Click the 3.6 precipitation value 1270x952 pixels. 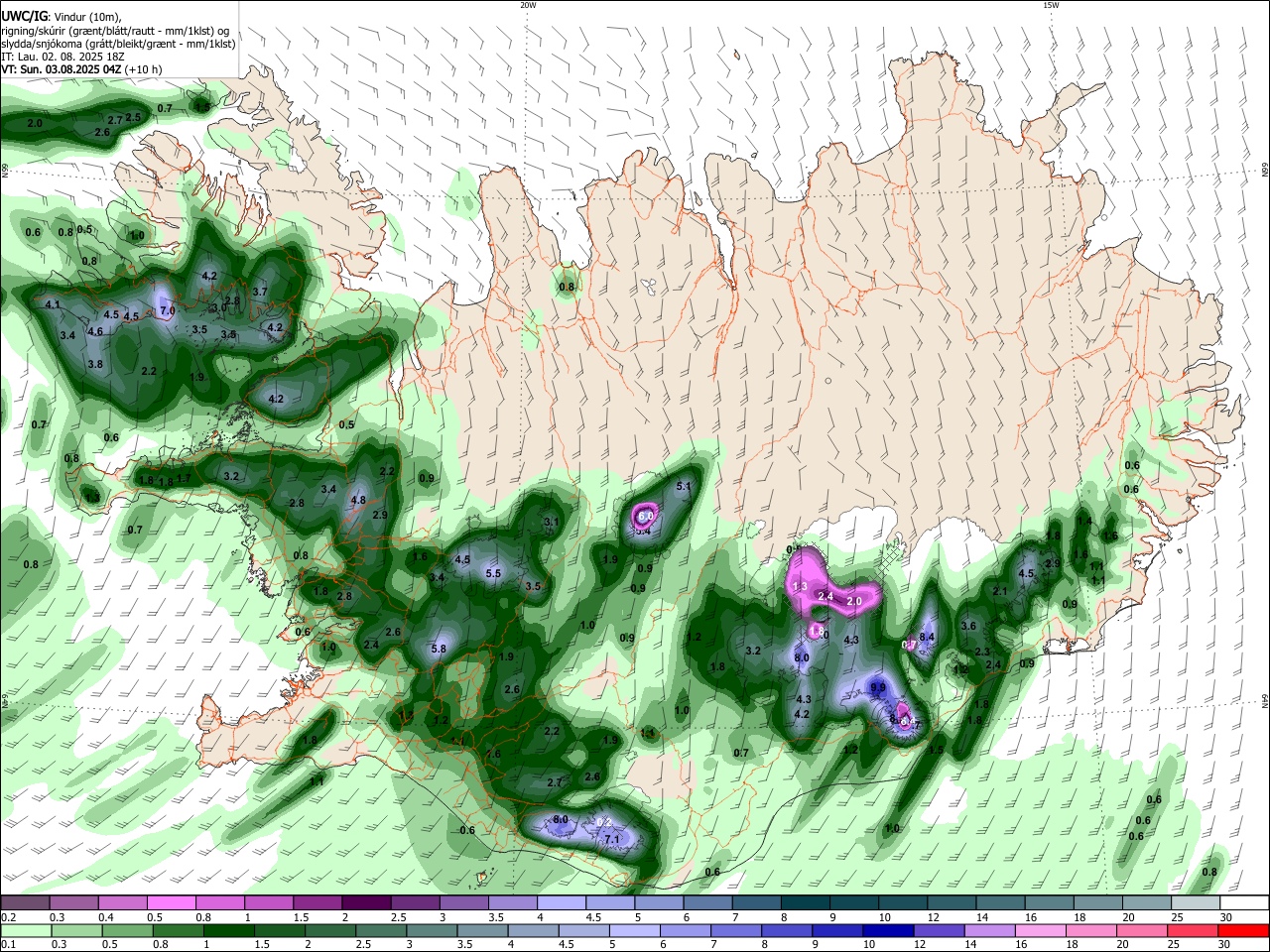[969, 626]
